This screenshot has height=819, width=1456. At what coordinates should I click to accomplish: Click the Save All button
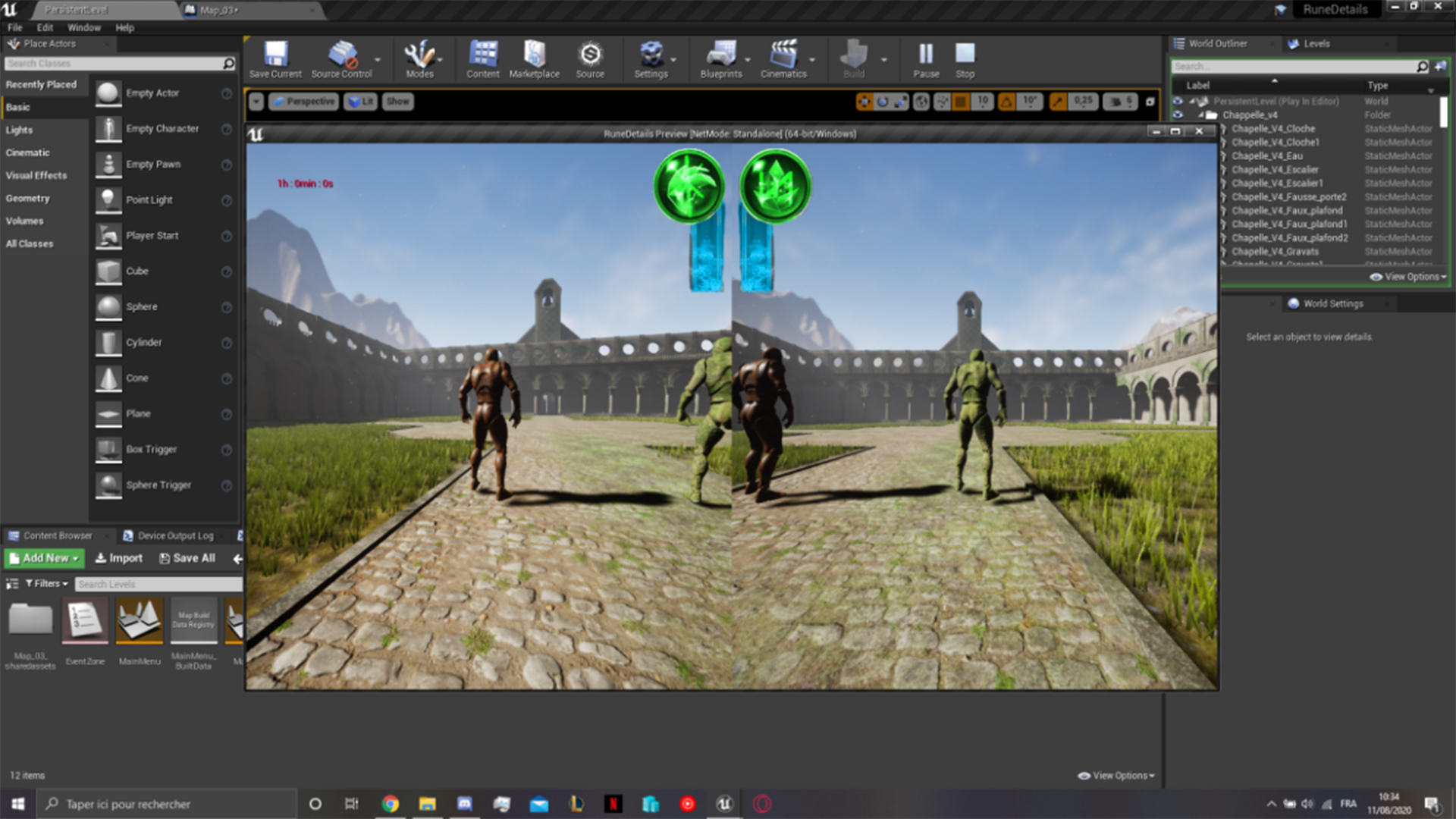[x=187, y=558]
